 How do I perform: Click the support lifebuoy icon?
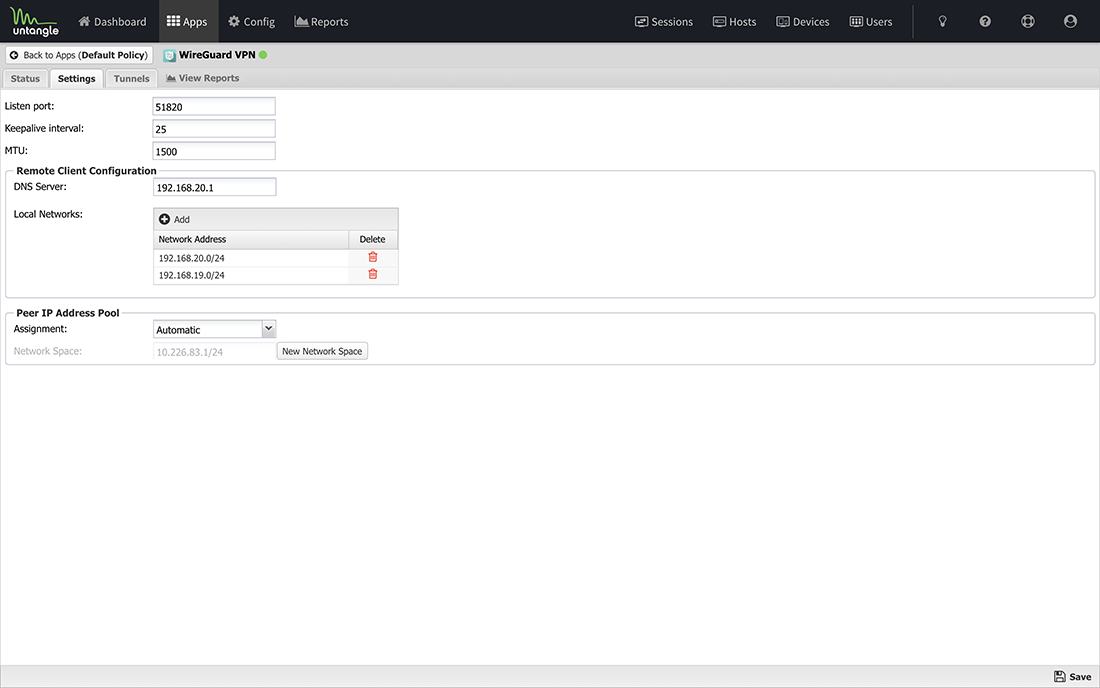tap(1028, 22)
